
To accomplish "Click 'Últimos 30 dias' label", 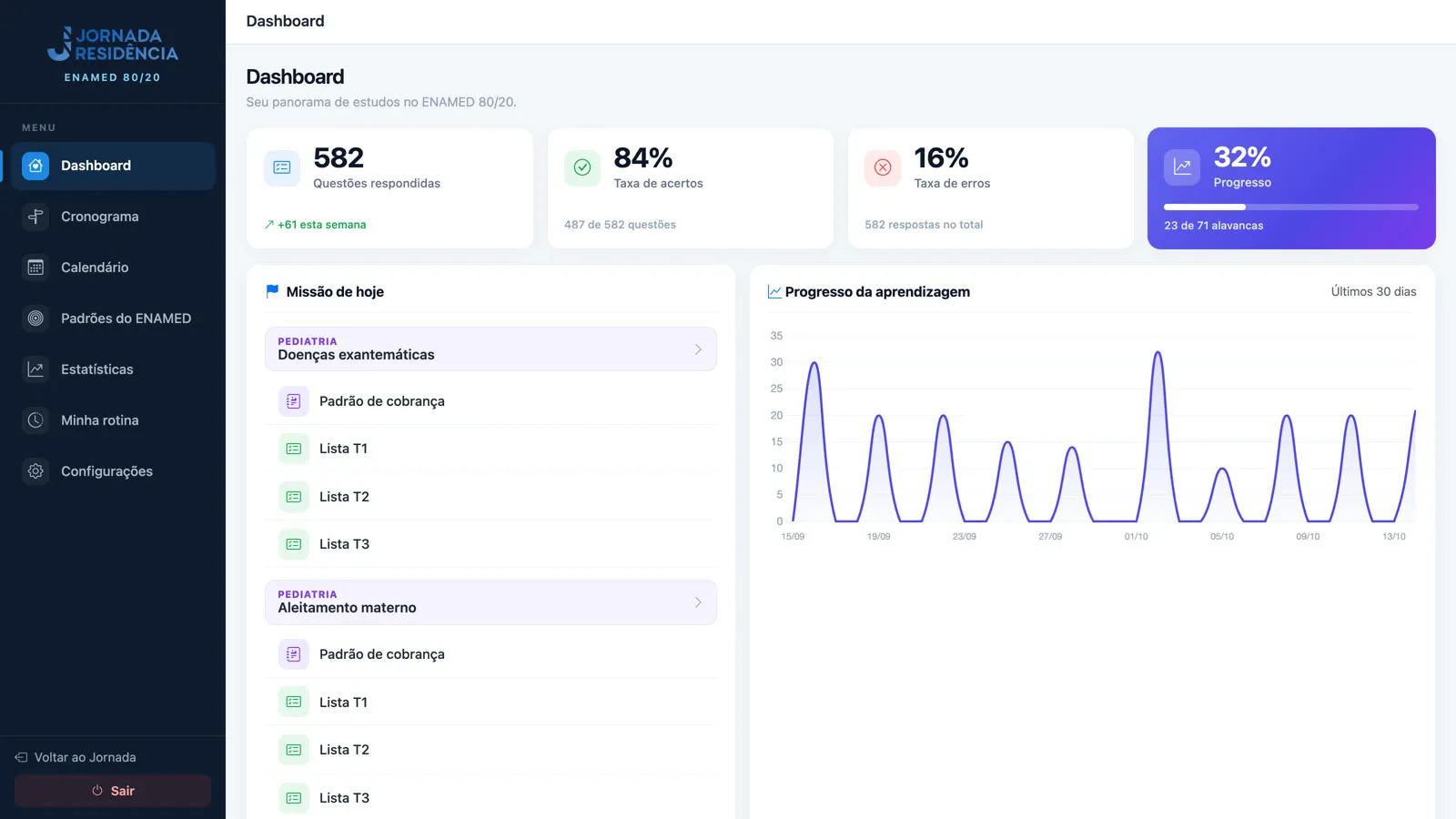I will (x=1373, y=292).
